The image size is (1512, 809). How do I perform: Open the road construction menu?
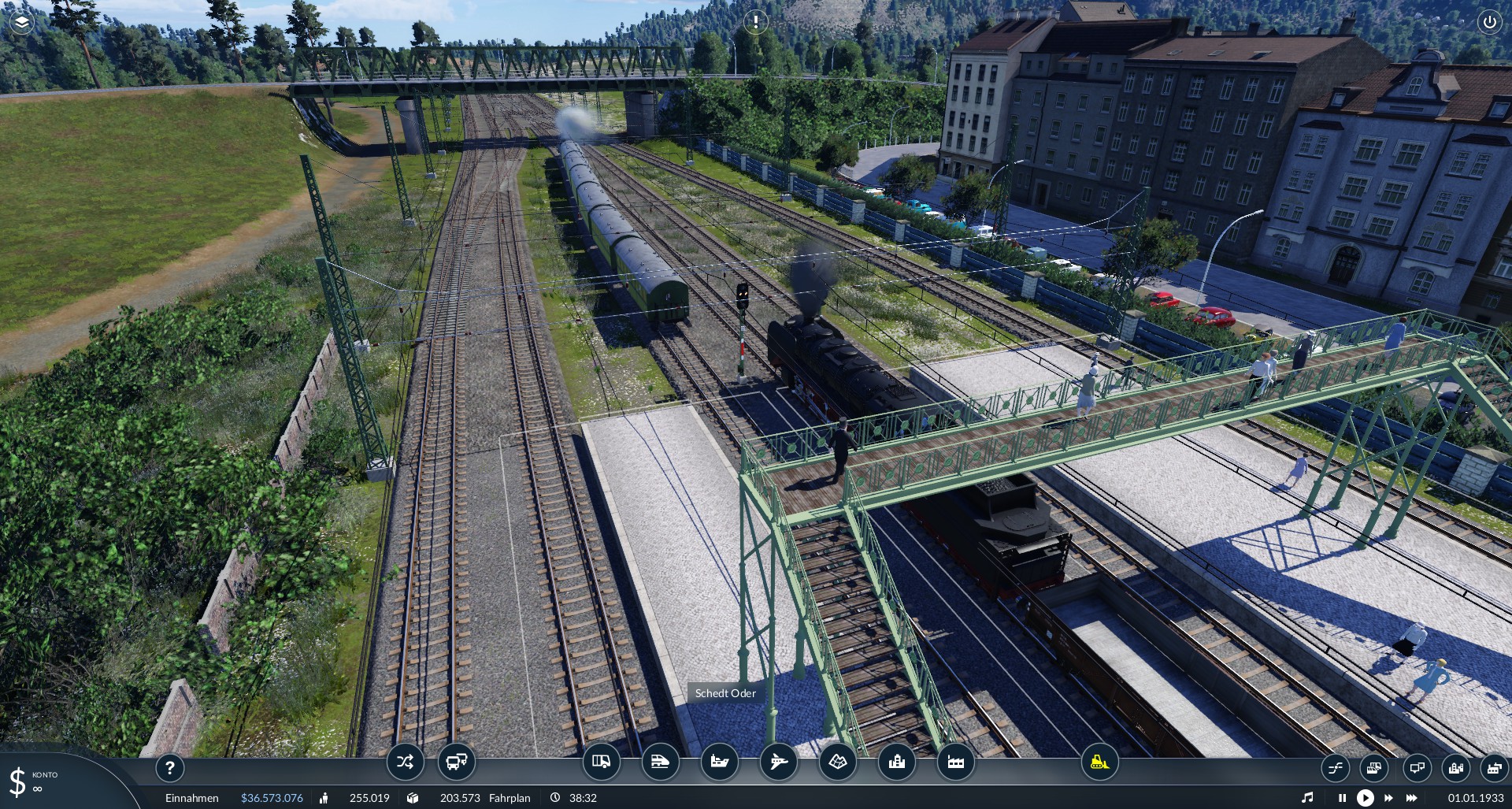pyautogui.click(x=601, y=762)
